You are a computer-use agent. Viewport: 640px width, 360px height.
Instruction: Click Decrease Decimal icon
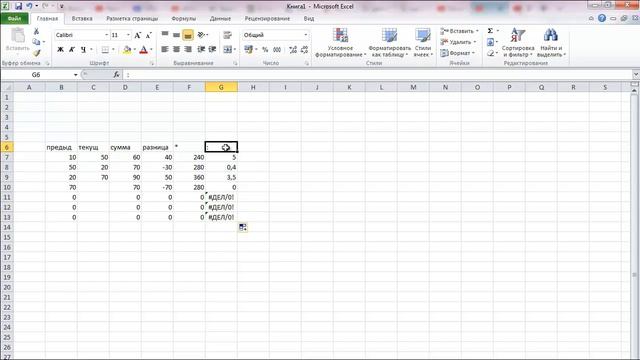click(x=304, y=49)
